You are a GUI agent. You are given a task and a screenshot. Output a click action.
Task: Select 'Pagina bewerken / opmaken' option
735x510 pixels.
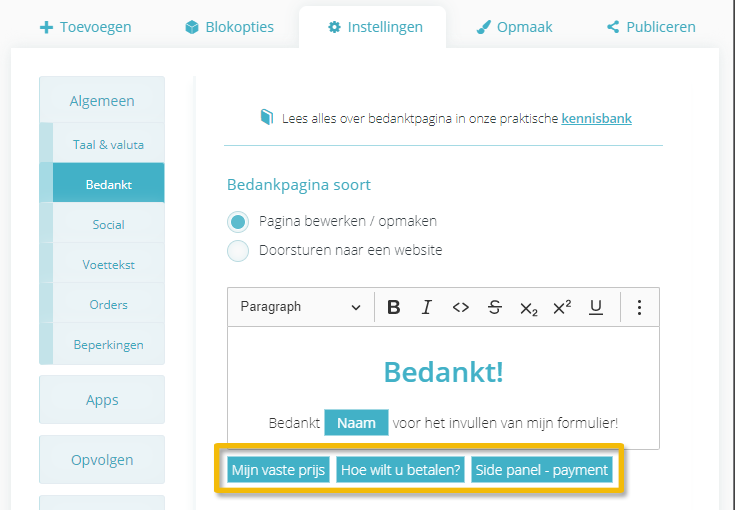238,221
